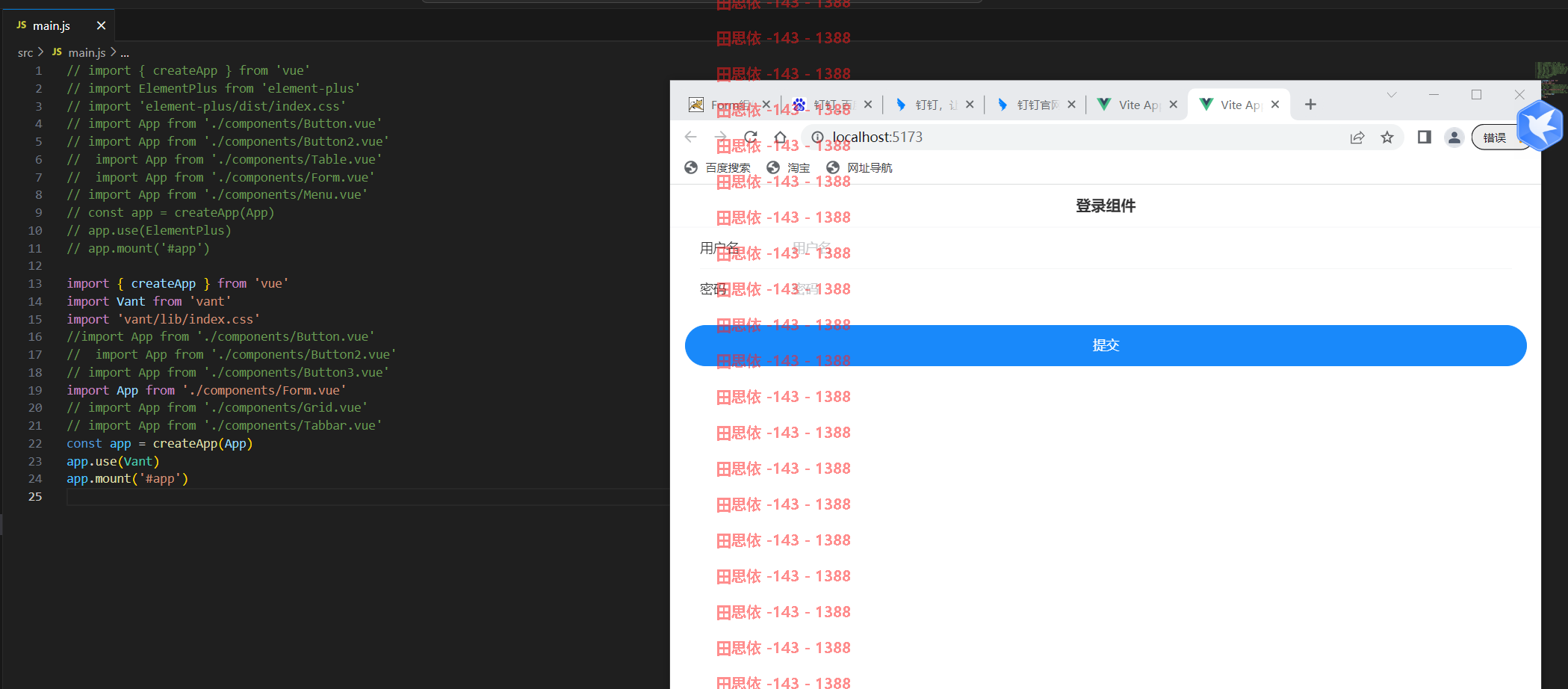Share this page via share icon
Screen dimensions: 1568x689
[1357, 138]
